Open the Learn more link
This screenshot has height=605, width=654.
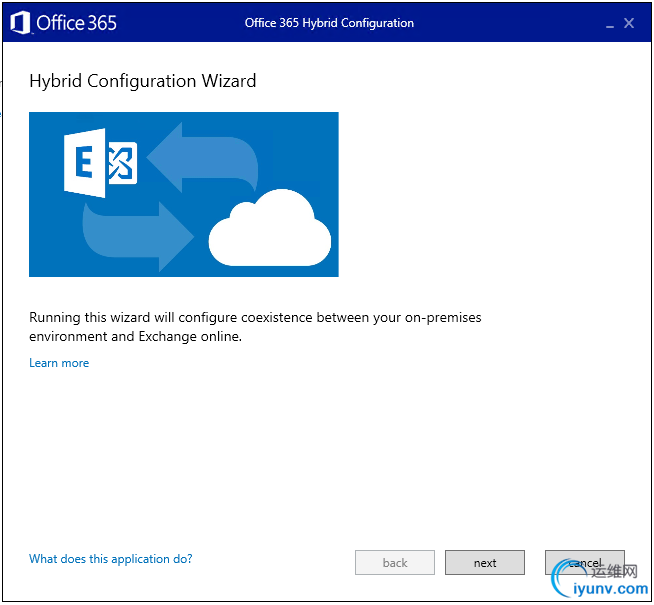pyautogui.click(x=59, y=363)
